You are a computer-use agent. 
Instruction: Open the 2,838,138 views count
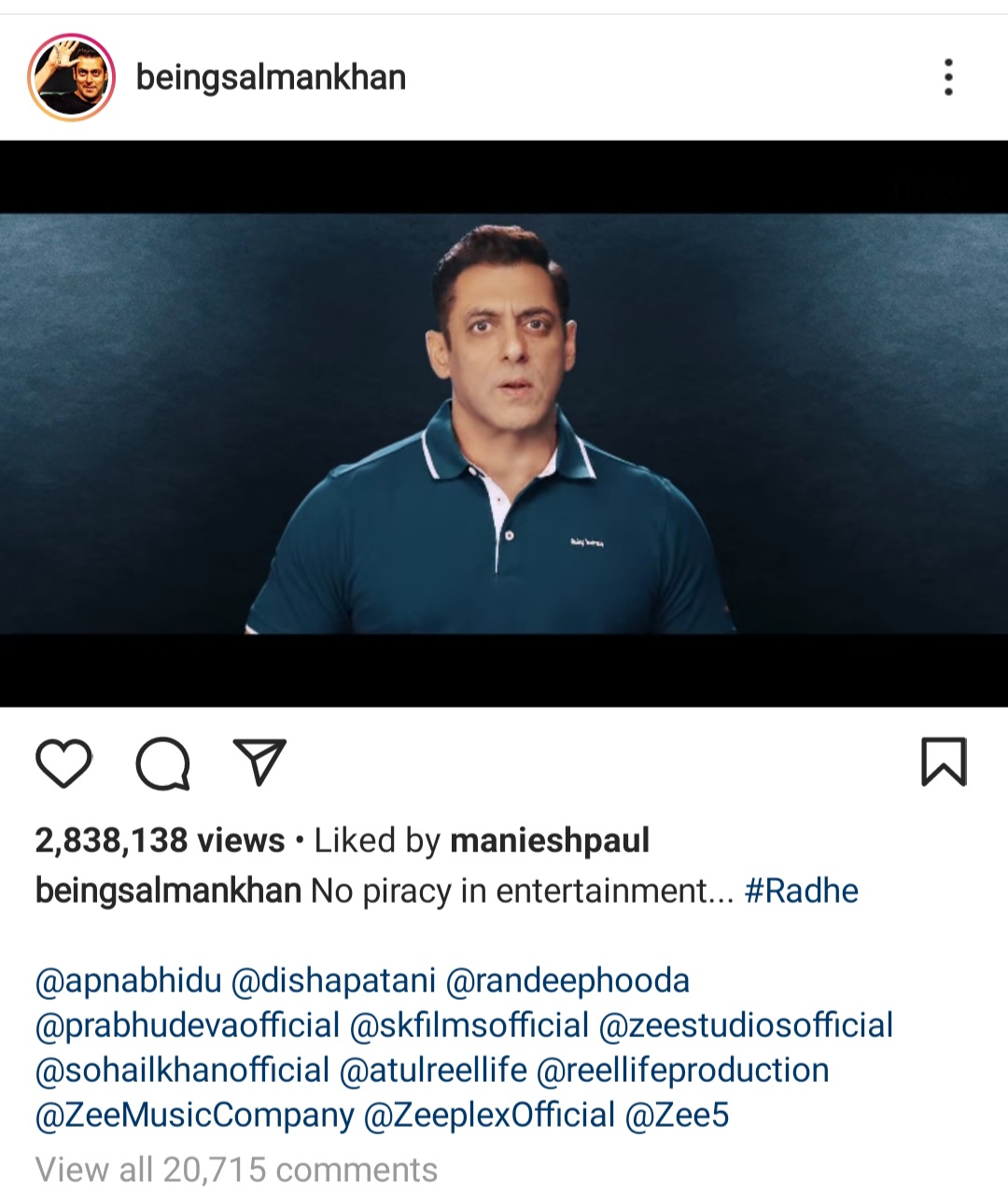160,840
